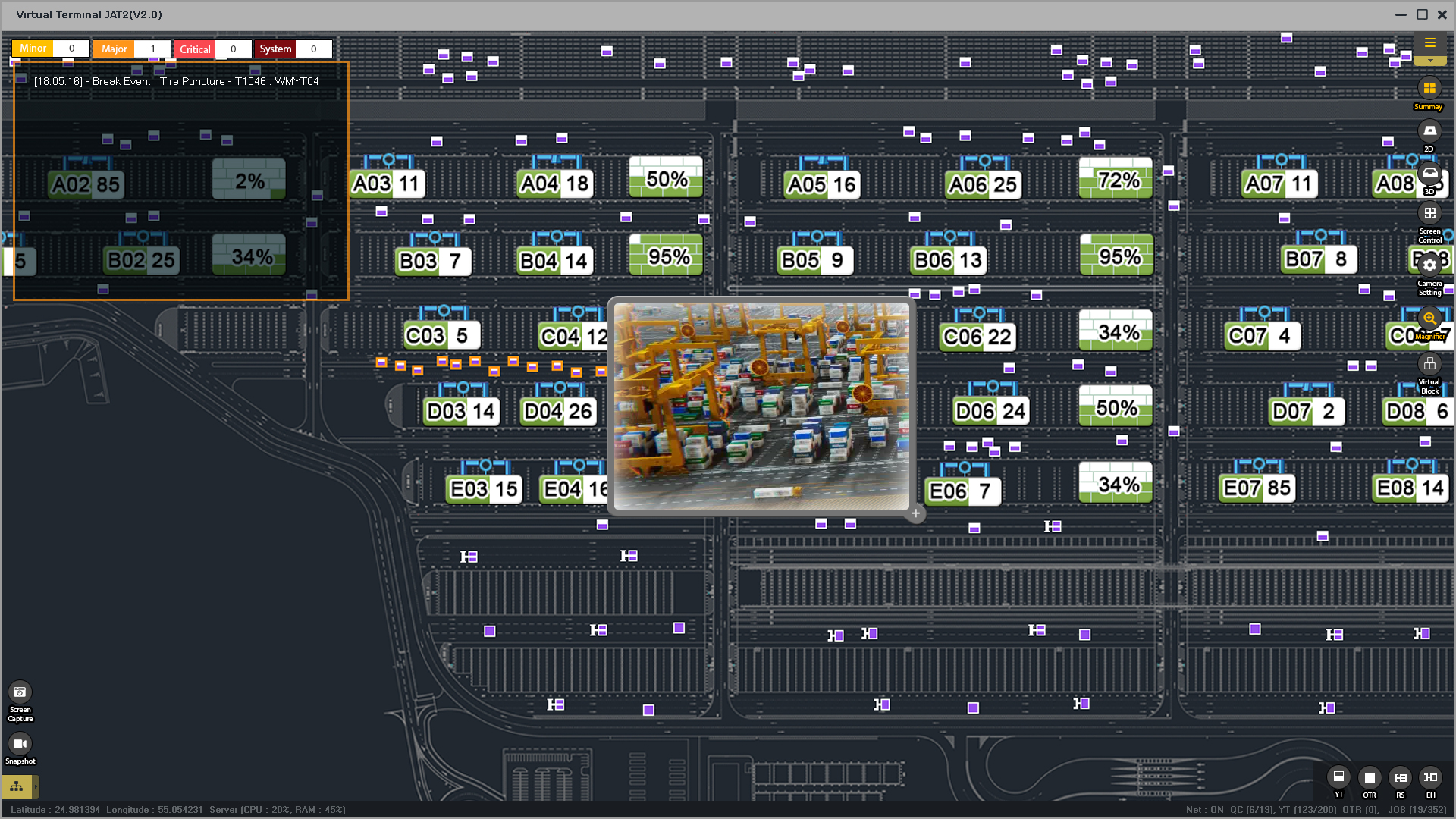Select the Critical alarm tab
Viewport: 1456px width, 819px height.
coord(195,49)
